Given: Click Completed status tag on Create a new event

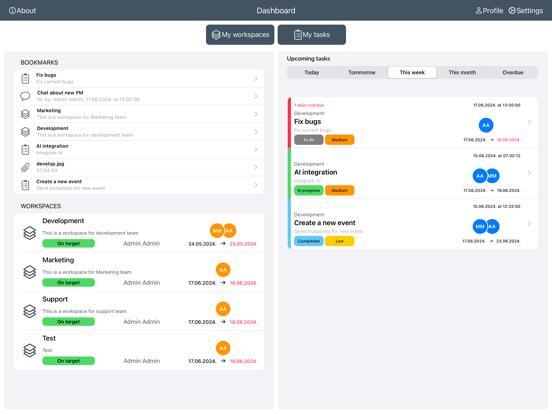Looking at the screenshot, I should pyautogui.click(x=309, y=241).
